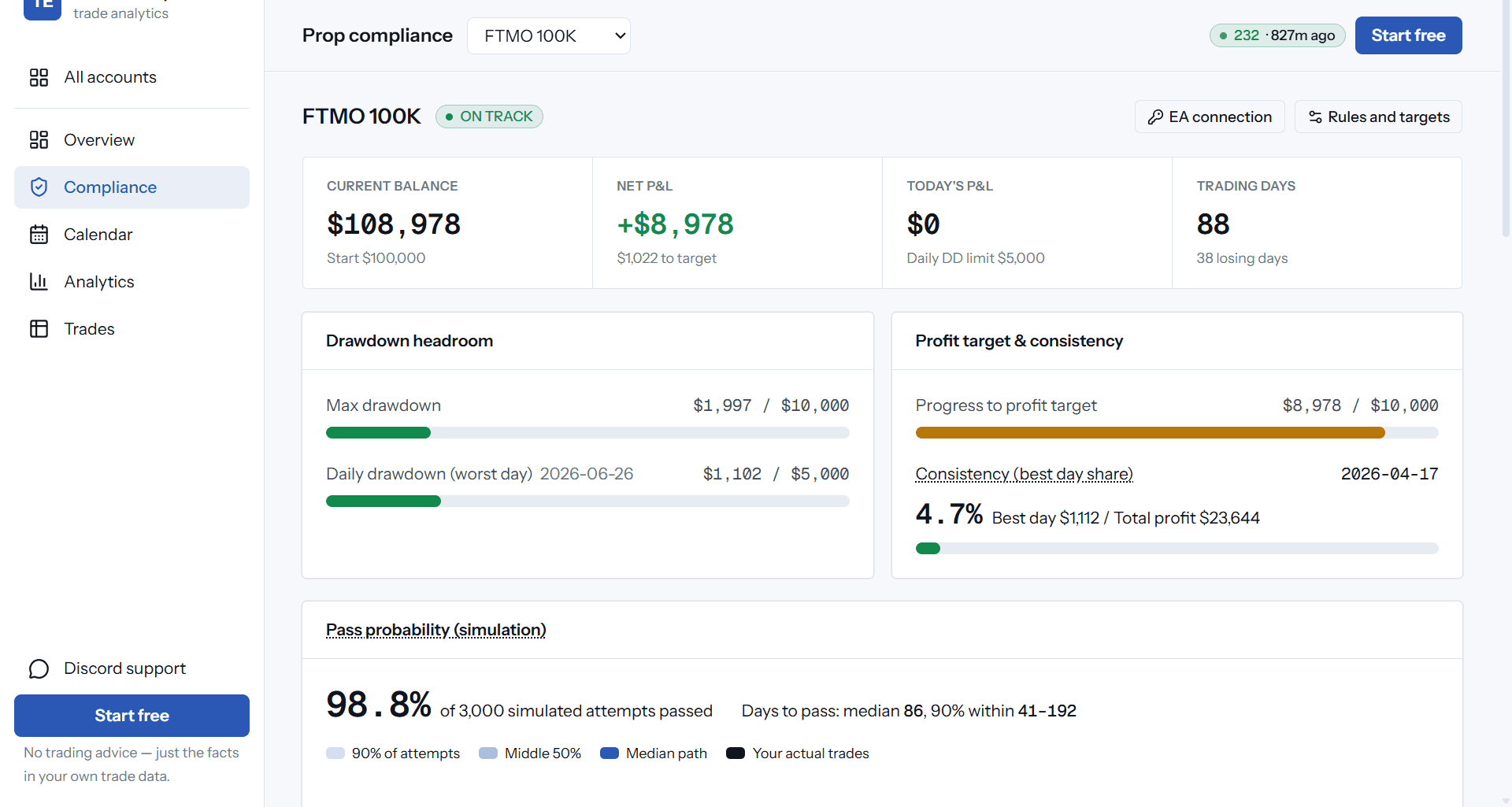Click the Compliance shield icon
1512x807 pixels.
point(39,187)
